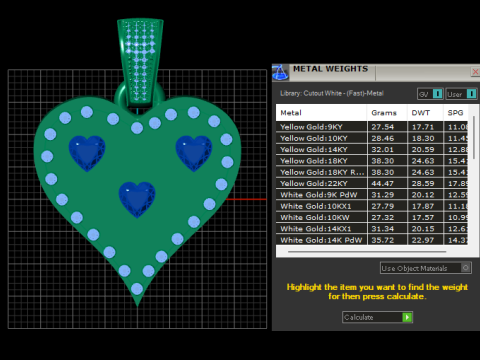The image size is (480, 360).
Task: Click the vertical scrollbar of the metals table
Action: point(474,137)
